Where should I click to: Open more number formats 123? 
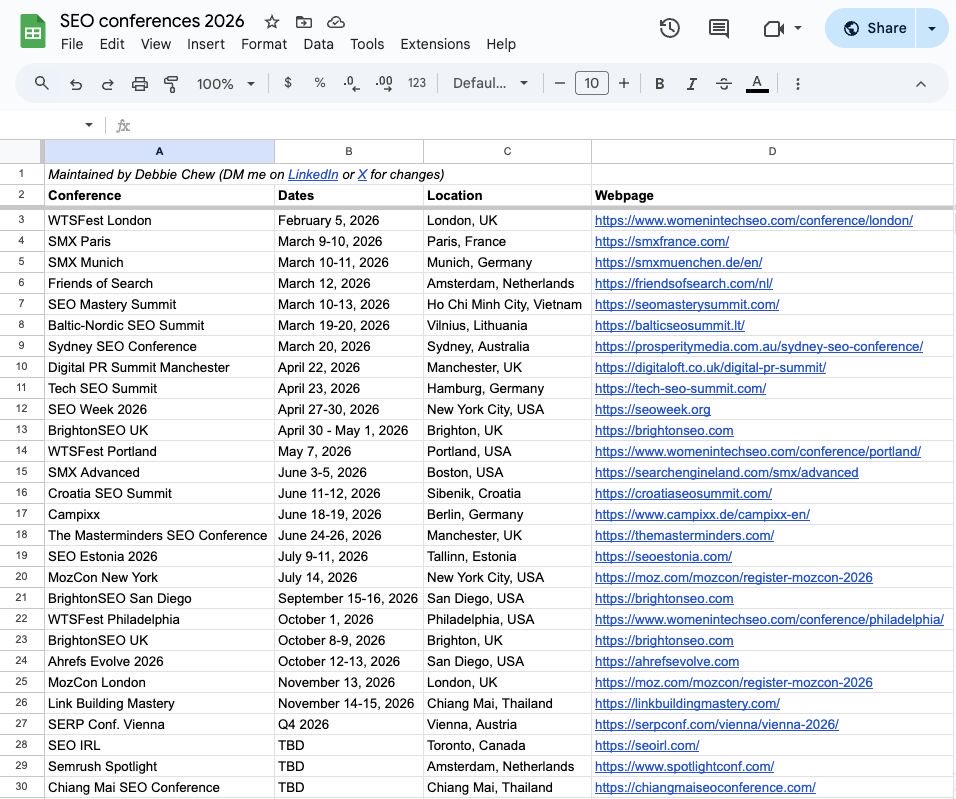(x=417, y=83)
